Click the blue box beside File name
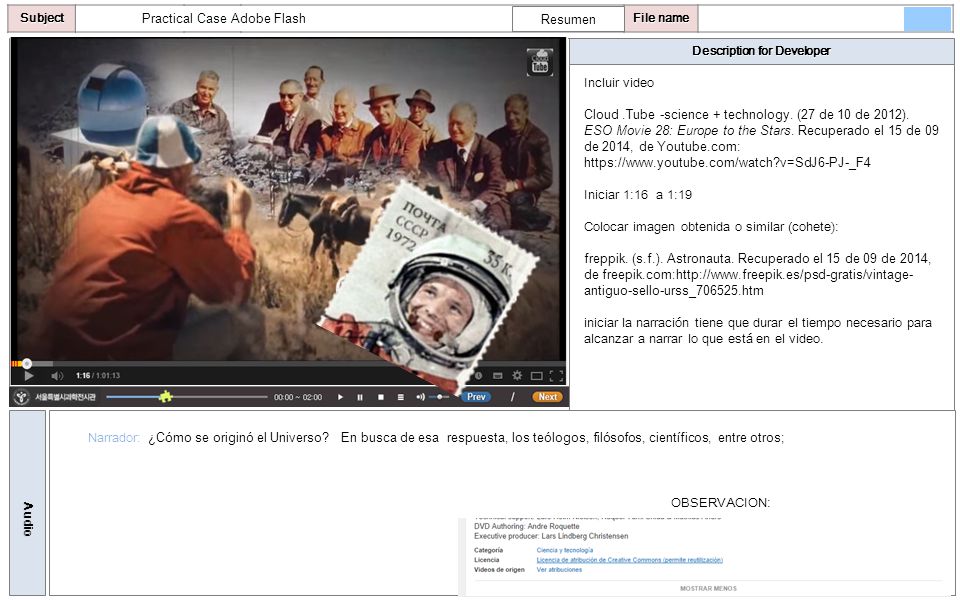960x600 pixels. click(x=928, y=20)
